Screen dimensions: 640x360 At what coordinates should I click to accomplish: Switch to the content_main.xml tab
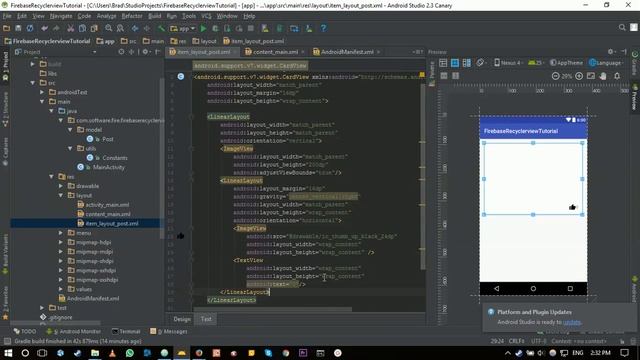(x=275, y=52)
